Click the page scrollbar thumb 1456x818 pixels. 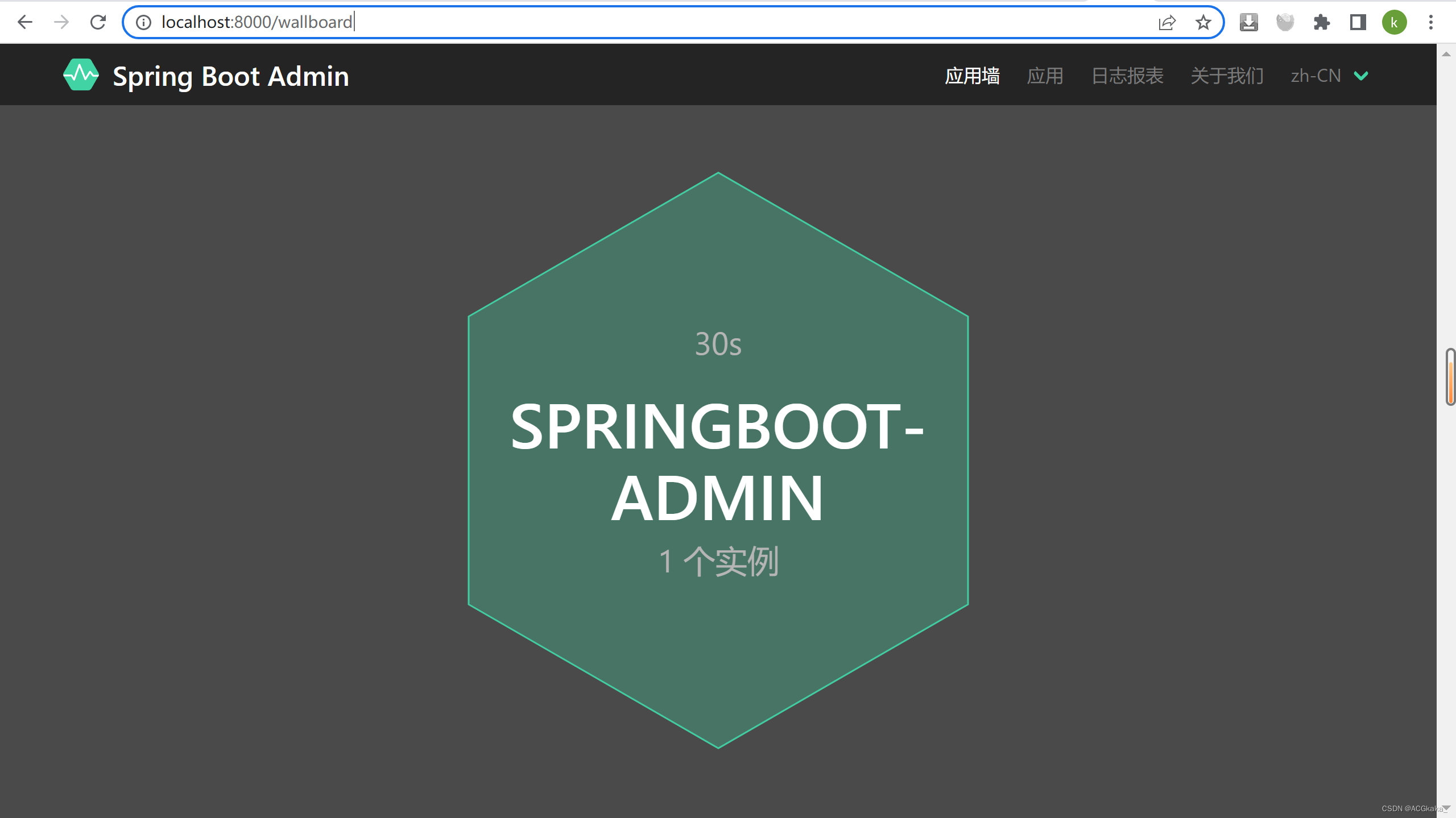tap(1451, 376)
